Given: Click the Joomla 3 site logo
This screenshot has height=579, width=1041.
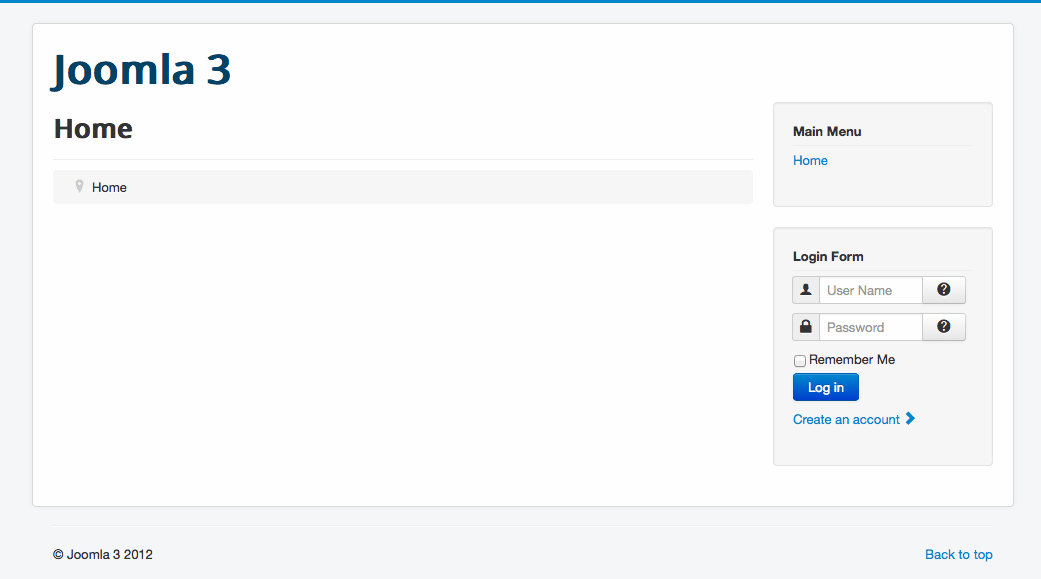Looking at the screenshot, I should [142, 70].
